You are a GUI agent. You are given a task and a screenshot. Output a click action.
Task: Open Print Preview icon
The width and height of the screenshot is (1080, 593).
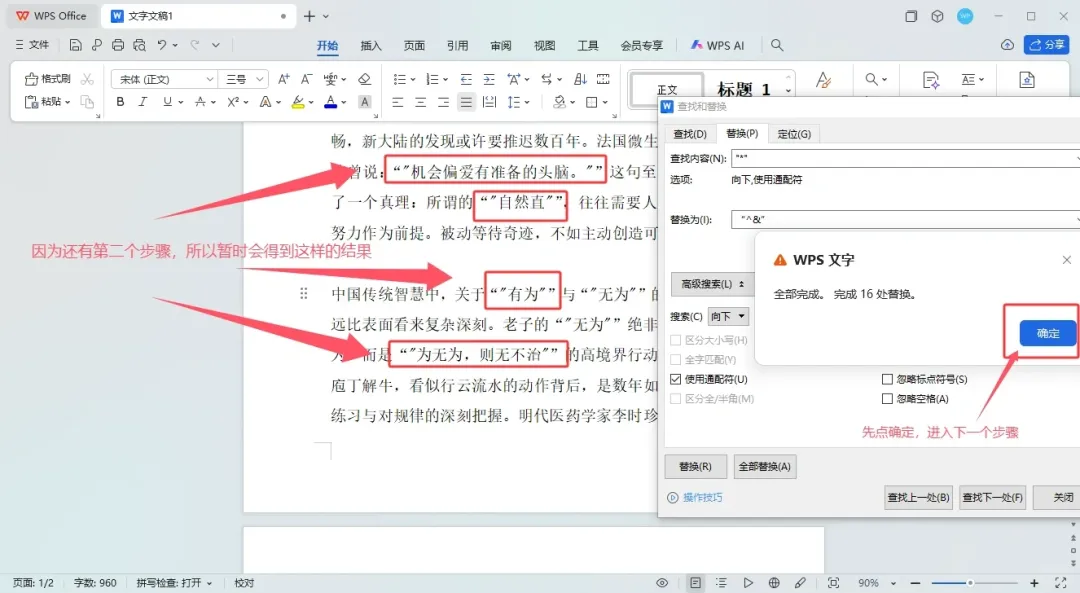pyautogui.click(x=140, y=45)
